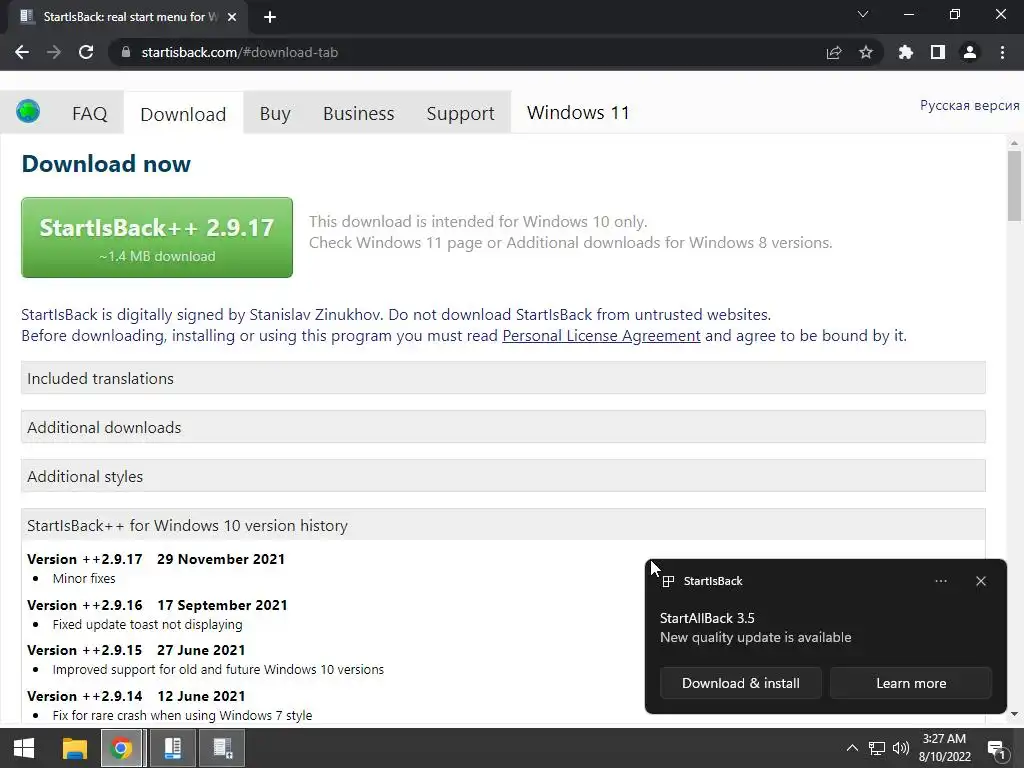Open a new tab with the plus button
Image resolution: width=1024 pixels, height=768 pixels.
point(270,17)
